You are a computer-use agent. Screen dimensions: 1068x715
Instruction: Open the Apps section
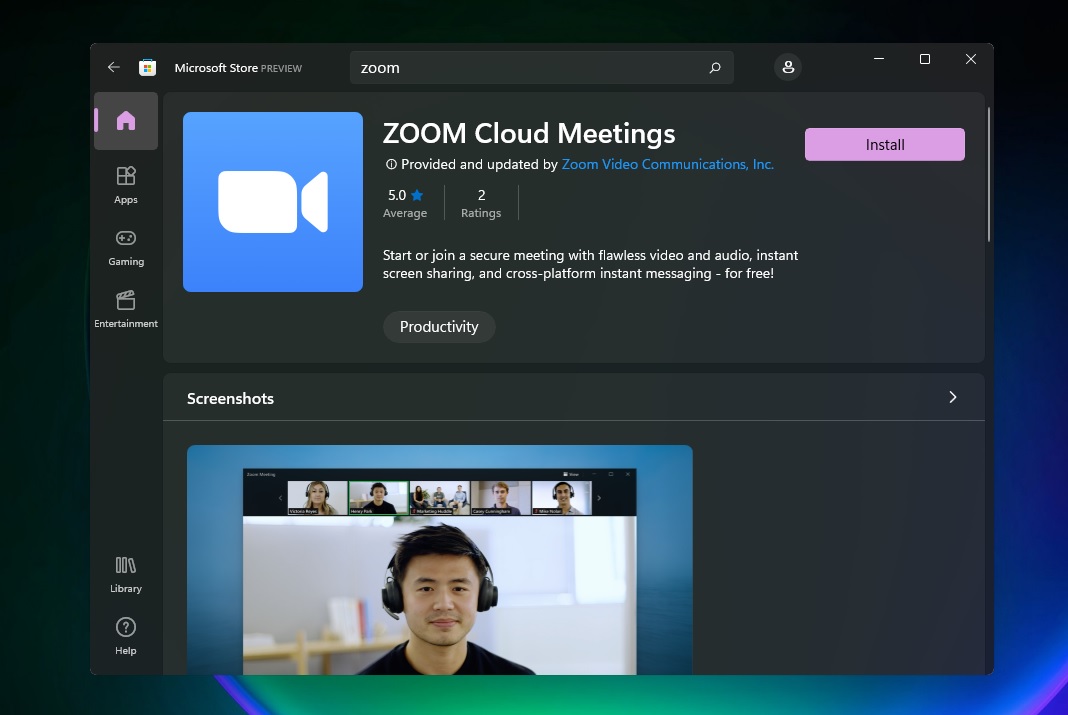tap(126, 185)
